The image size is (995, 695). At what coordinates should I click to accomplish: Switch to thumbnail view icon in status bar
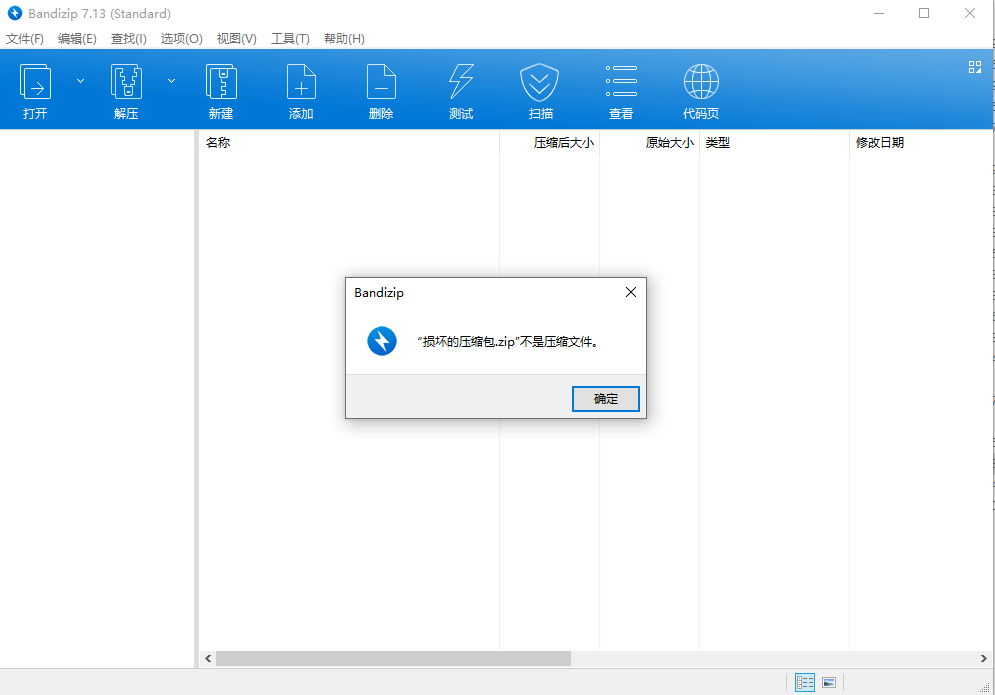829,682
